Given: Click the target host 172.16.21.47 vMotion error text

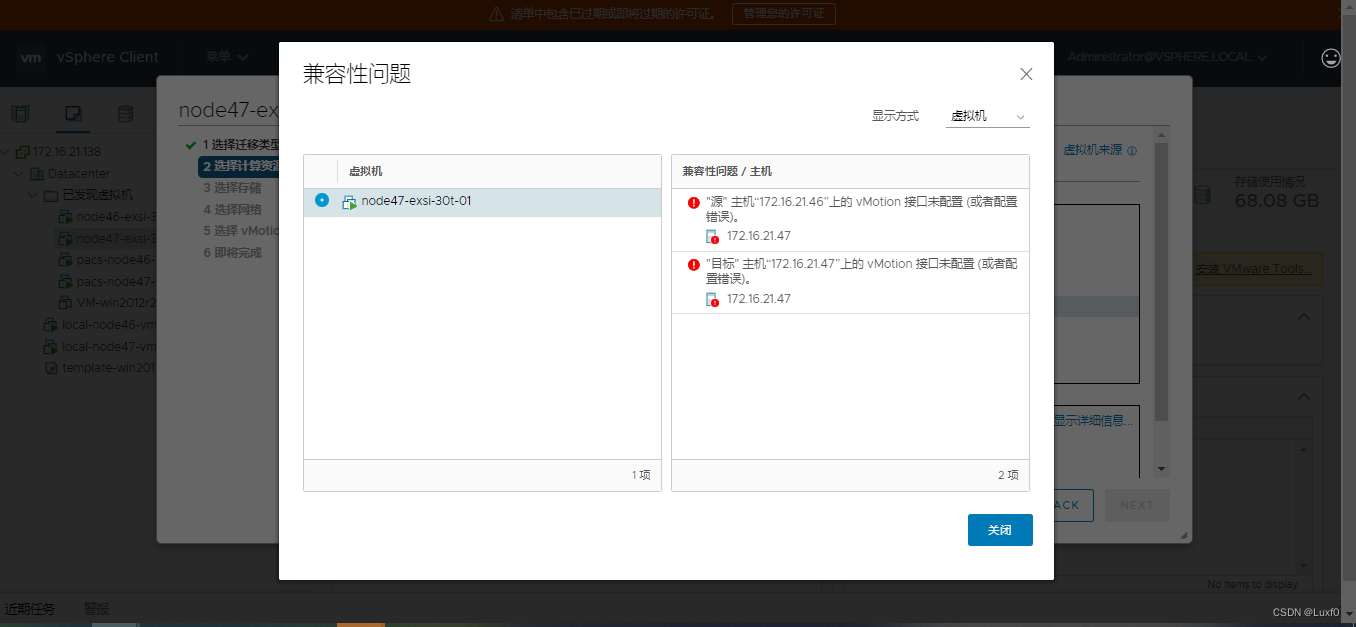Looking at the screenshot, I should [x=862, y=272].
